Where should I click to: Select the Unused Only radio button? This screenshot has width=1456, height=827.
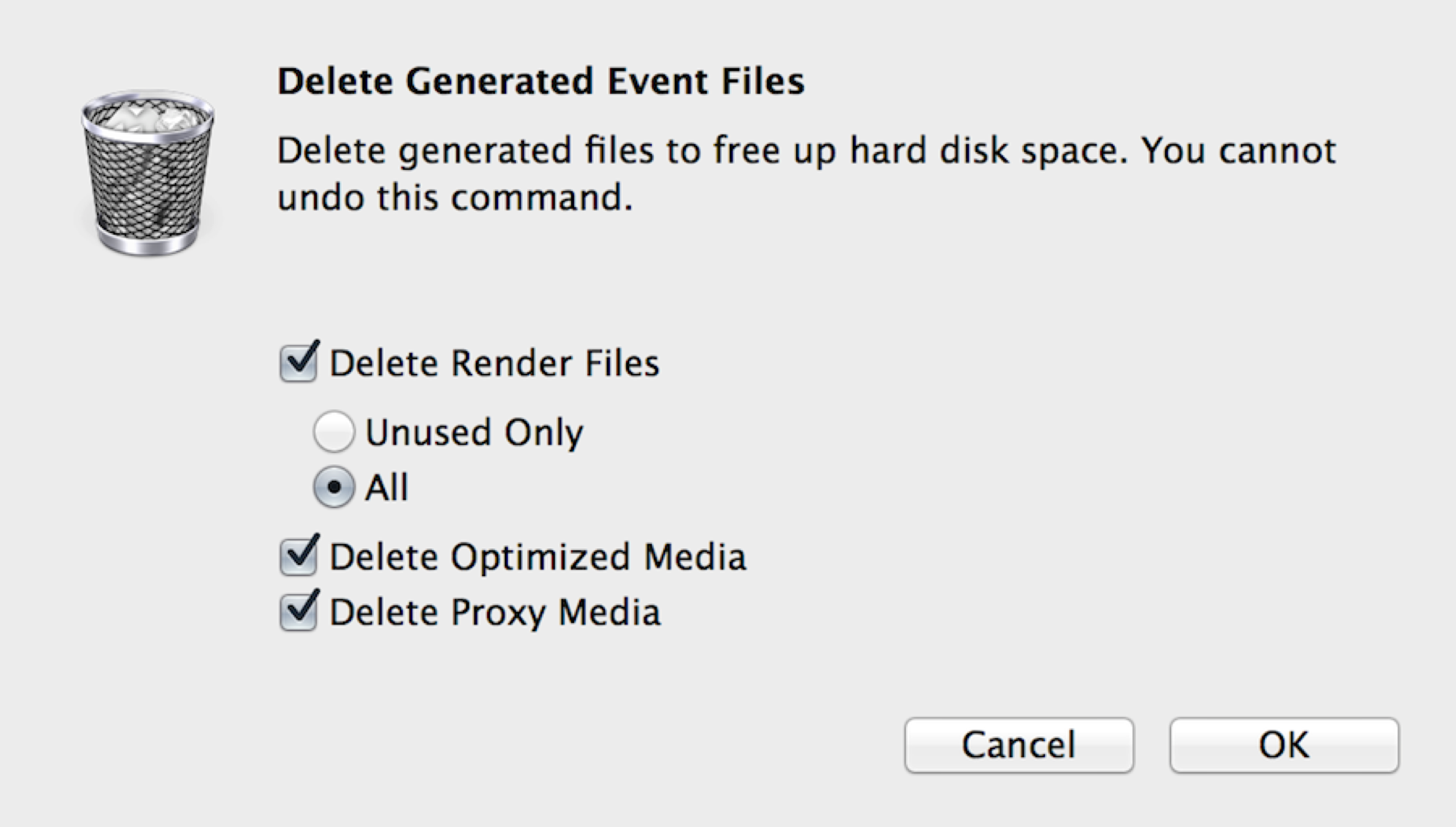pos(334,432)
